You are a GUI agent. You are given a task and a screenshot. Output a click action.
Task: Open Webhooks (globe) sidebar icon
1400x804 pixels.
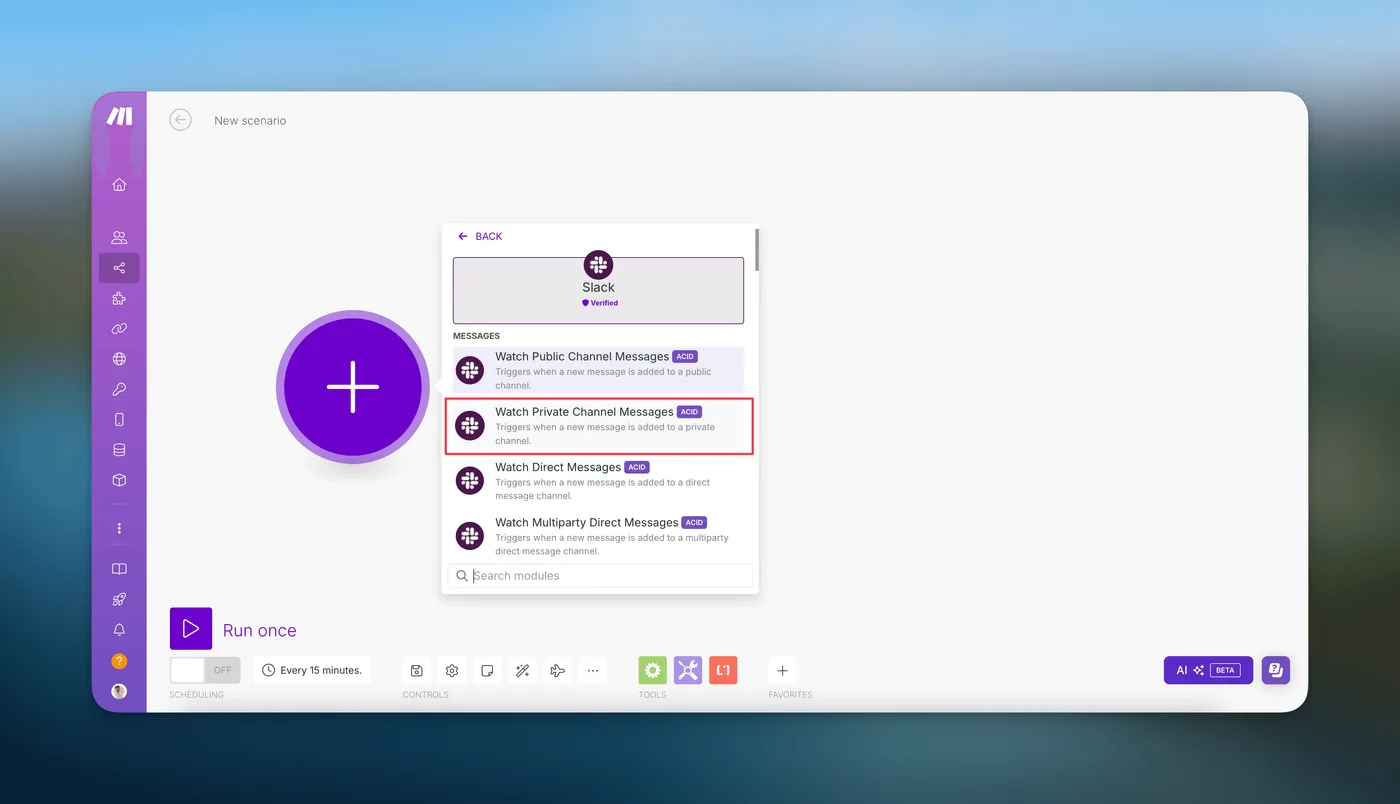[x=119, y=359]
